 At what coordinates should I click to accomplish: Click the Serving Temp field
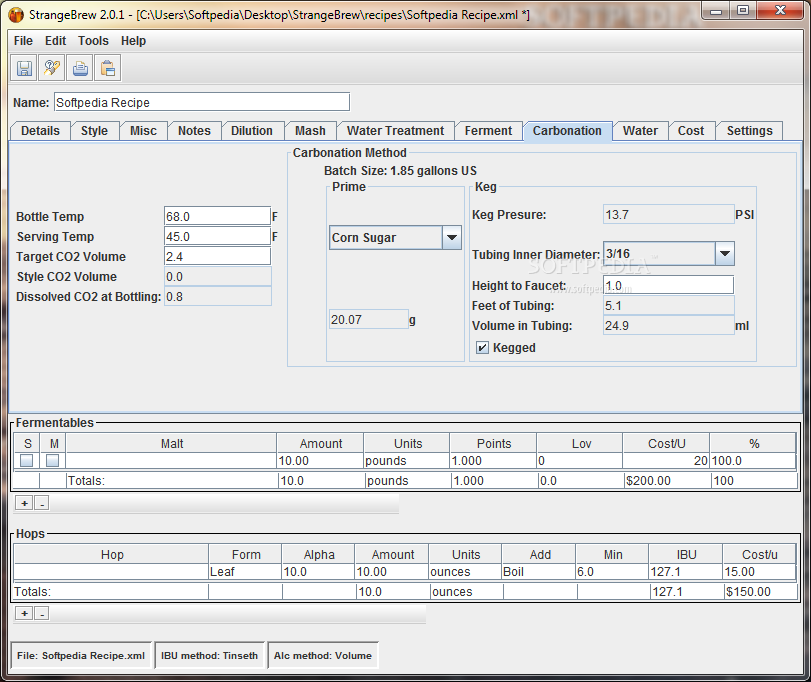pos(217,236)
